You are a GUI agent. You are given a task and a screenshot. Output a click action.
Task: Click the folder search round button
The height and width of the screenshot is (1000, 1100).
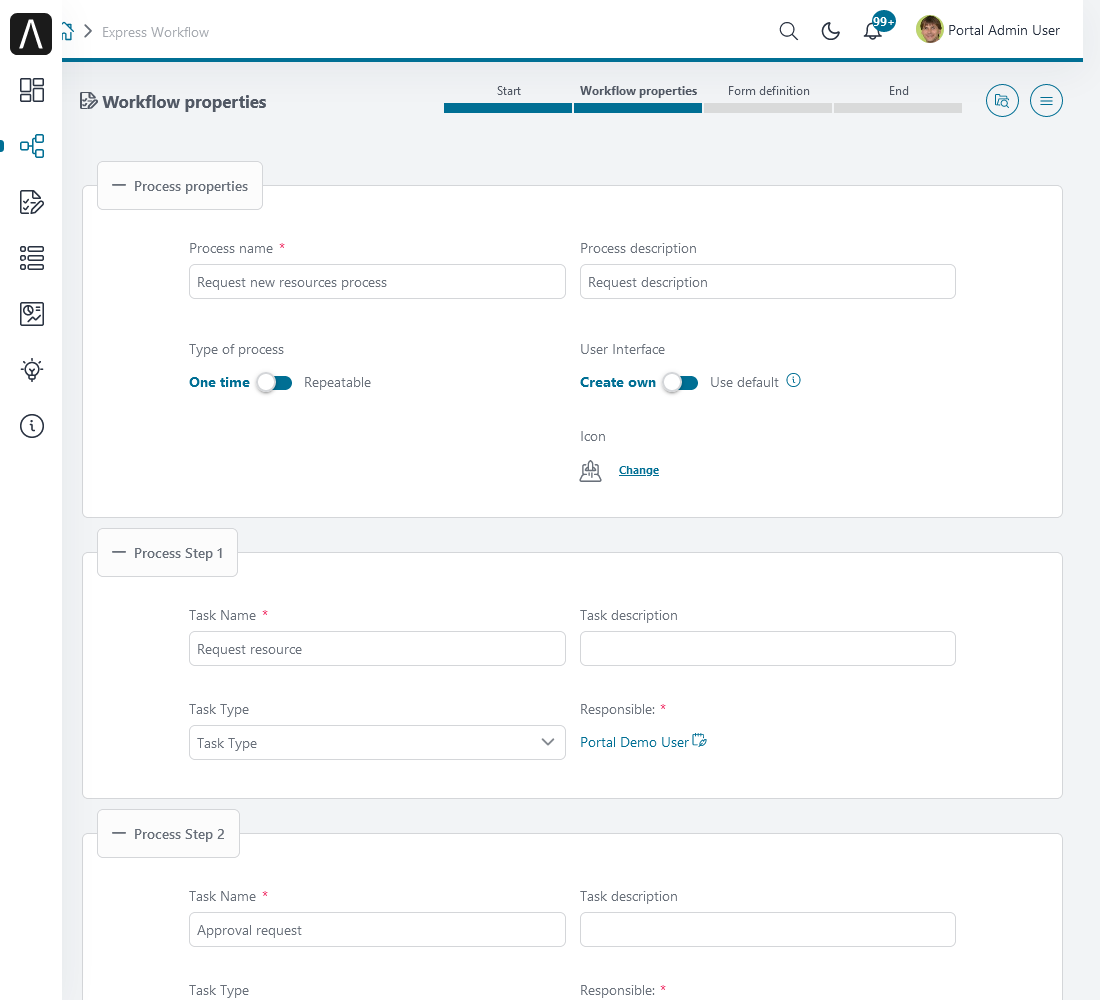1002,101
